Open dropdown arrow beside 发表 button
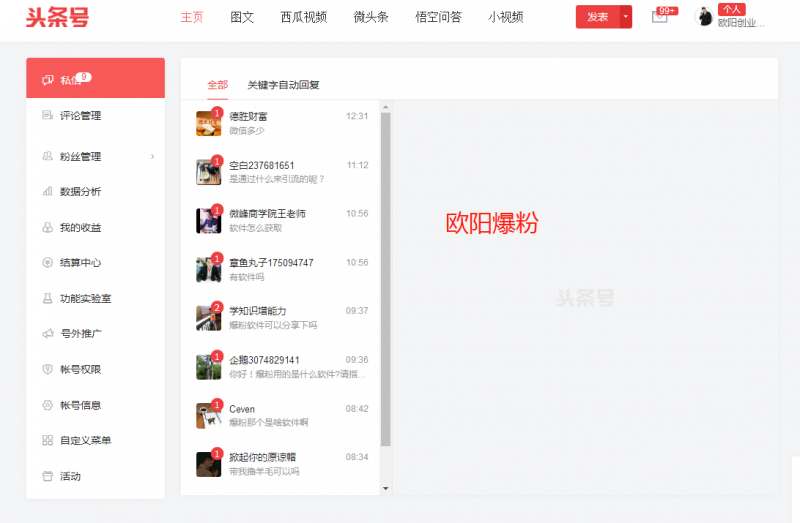The width and height of the screenshot is (800, 523). coord(626,17)
